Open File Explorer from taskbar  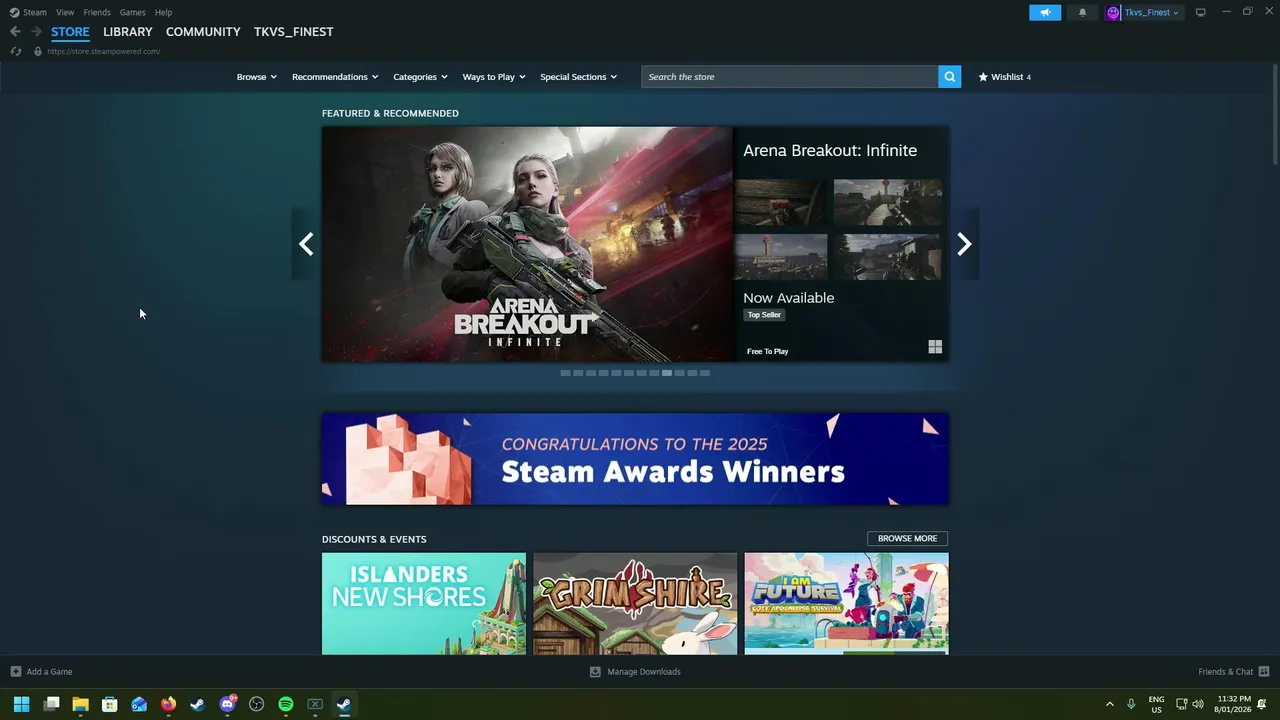tap(80, 704)
